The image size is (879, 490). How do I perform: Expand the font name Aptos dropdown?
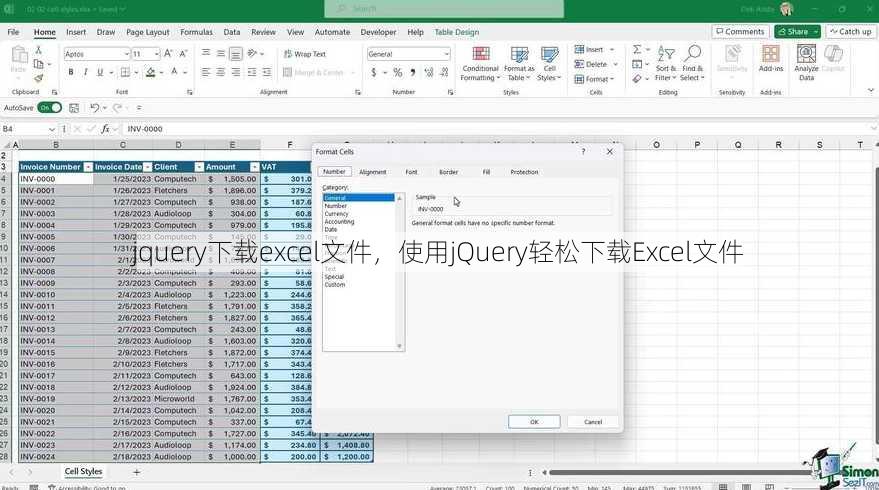[x=126, y=54]
